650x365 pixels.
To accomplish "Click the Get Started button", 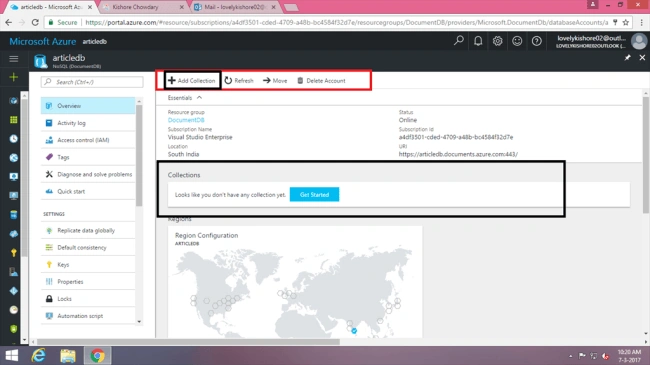I will tap(314, 194).
